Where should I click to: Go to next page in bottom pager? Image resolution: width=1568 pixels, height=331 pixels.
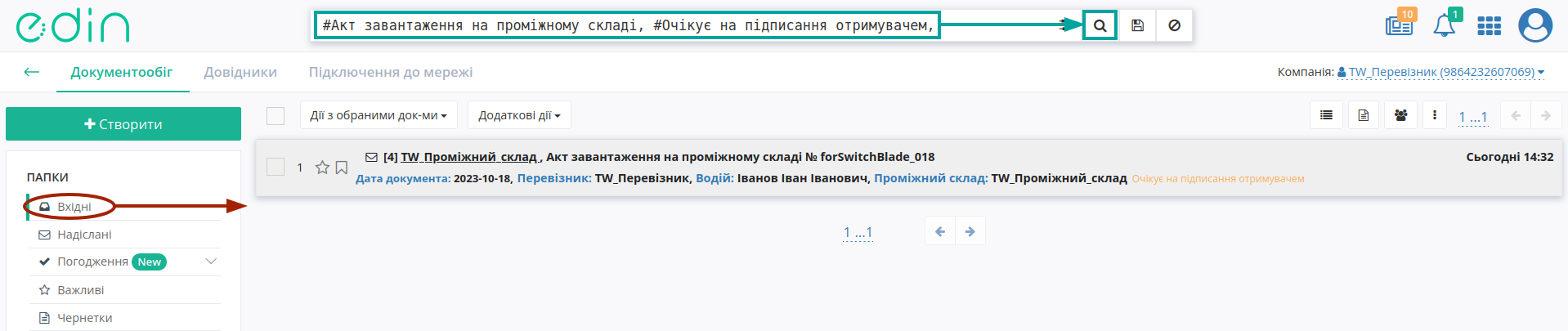click(x=970, y=231)
